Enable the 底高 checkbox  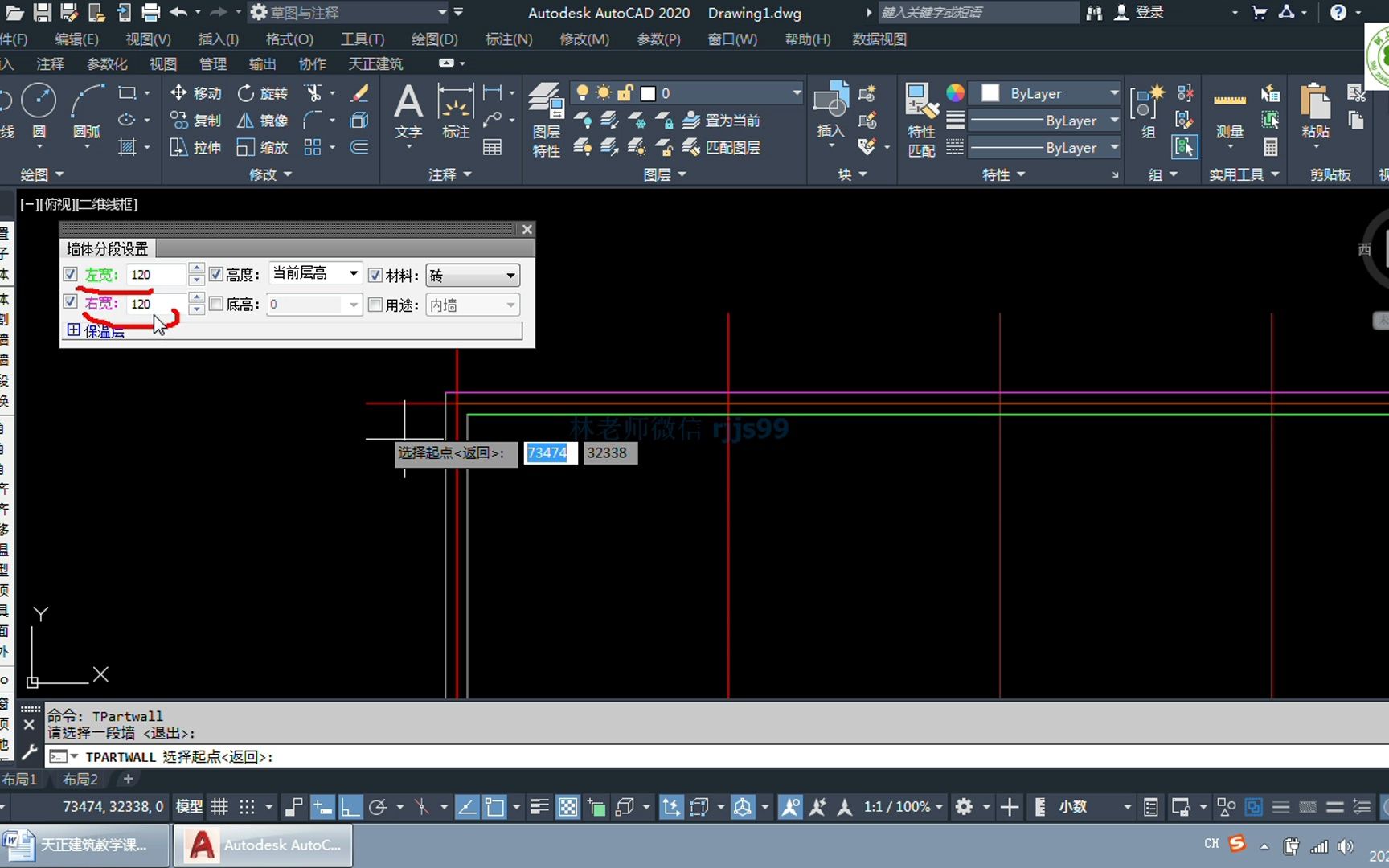pos(215,304)
